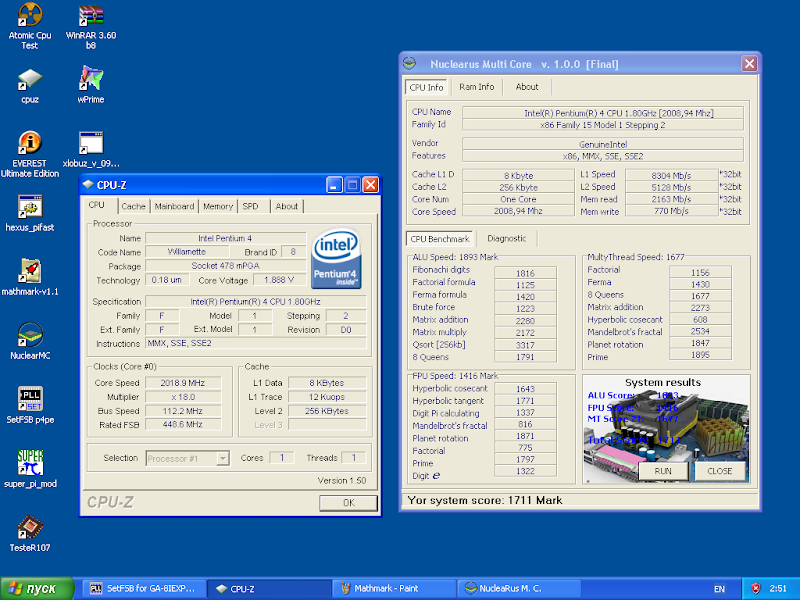Open the About tab in CPU-Z

286,206
